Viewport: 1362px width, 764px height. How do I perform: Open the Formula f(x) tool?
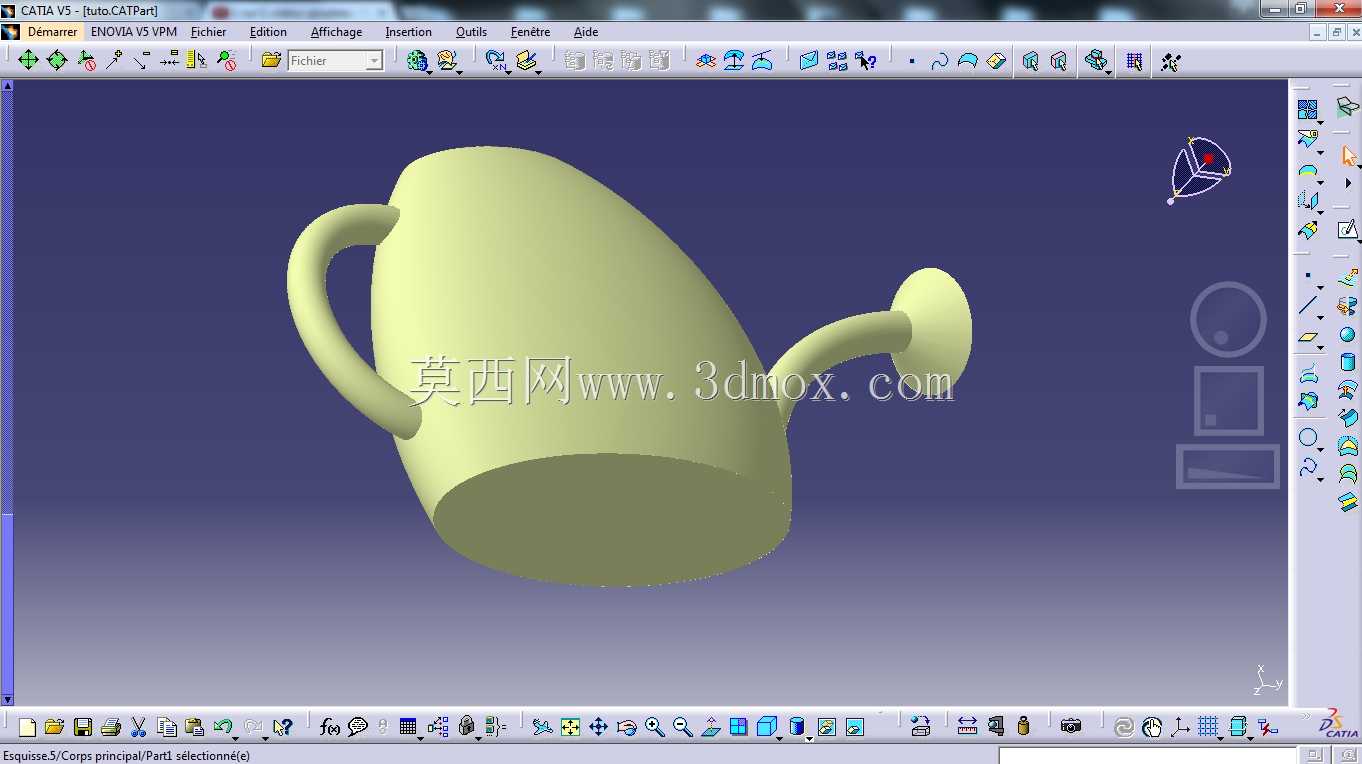[330, 727]
